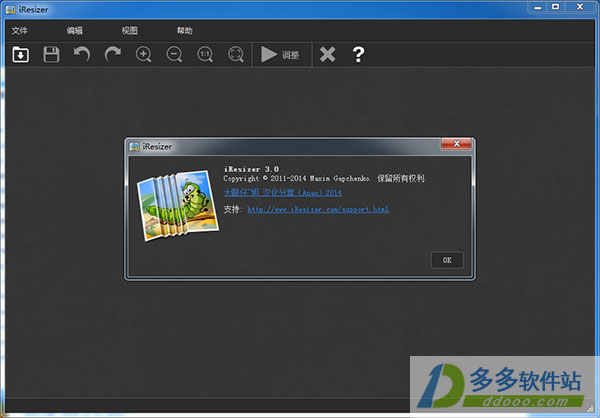Viewport: 600px width, 418px height.
Task: Close the main iResizer window
Action: click(x=580, y=7)
